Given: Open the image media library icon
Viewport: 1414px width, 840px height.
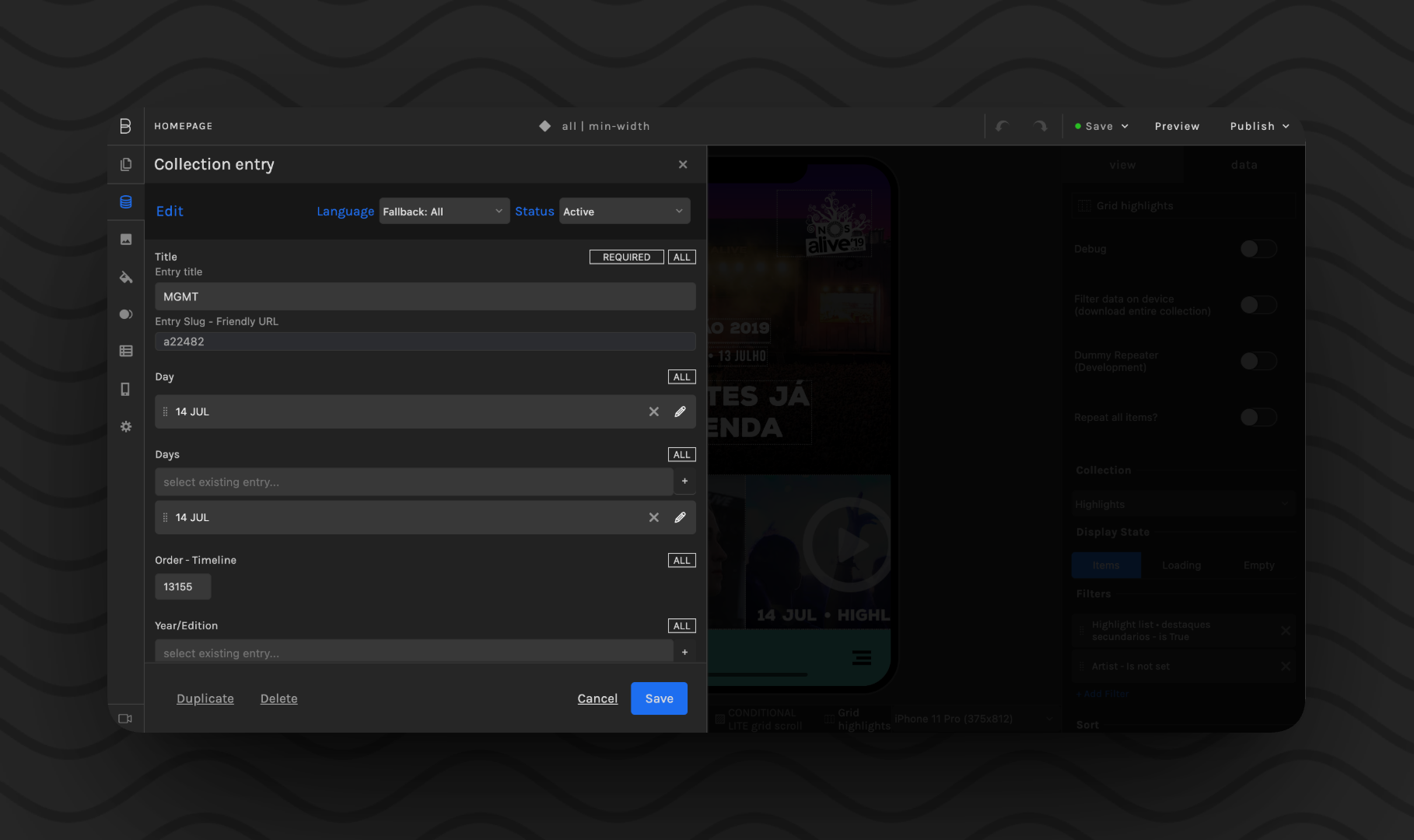Looking at the screenshot, I should click(x=125, y=240).
